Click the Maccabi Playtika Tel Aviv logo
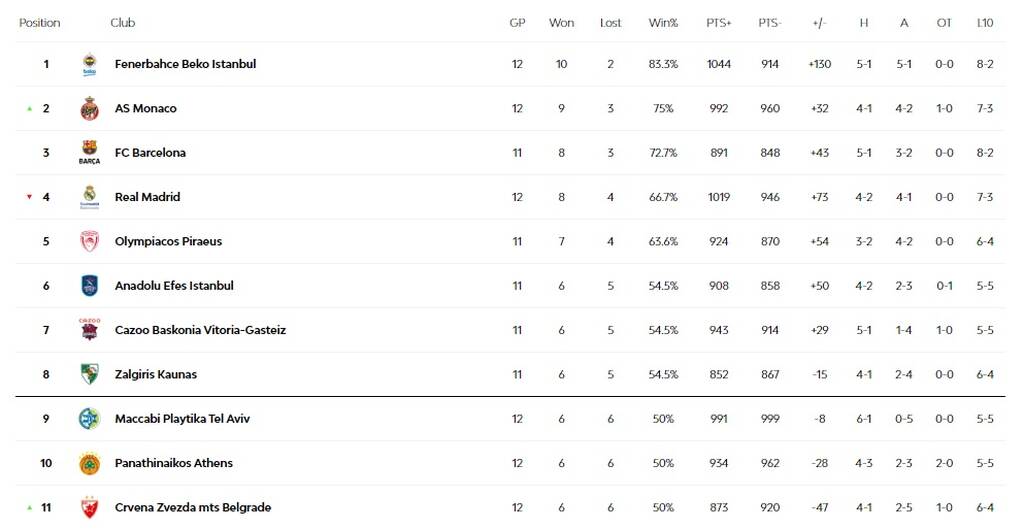The height and width of the screenshot is (529, 1024). coord(89,419)
